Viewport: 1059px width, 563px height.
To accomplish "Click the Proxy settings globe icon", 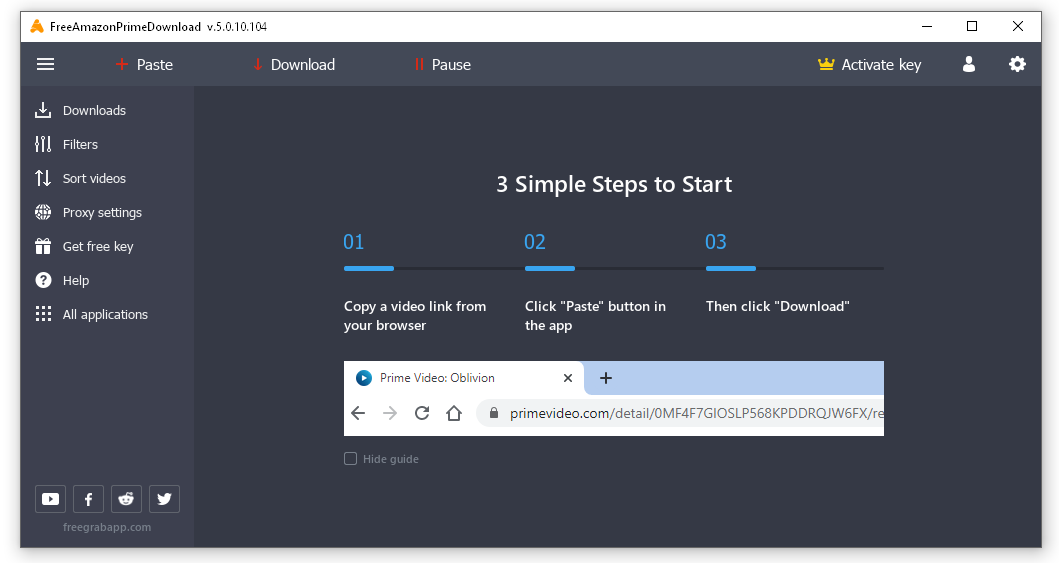I will click(43, 212).
